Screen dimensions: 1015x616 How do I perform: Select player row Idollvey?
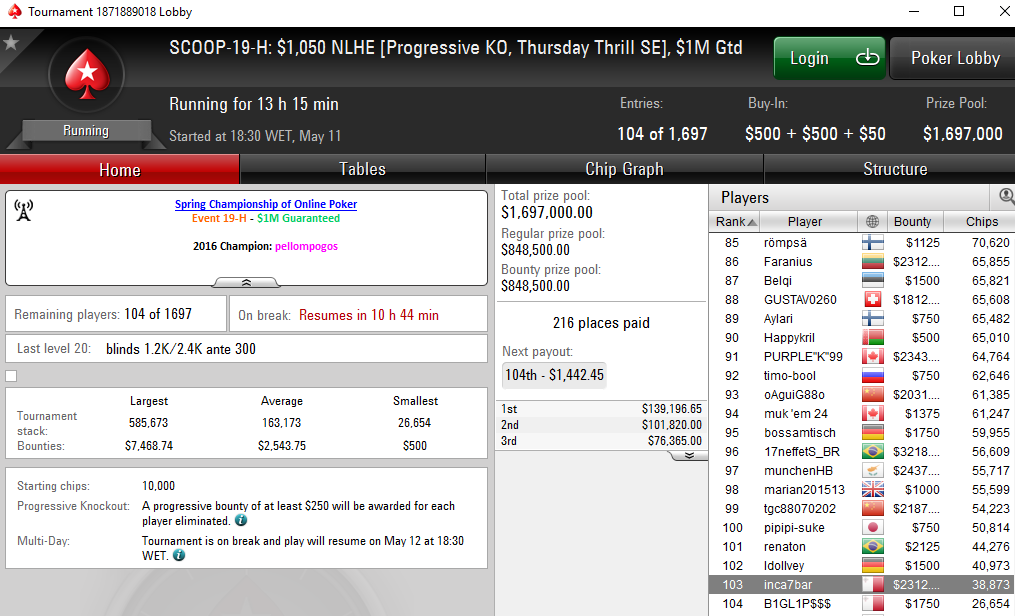coord(862,566)
